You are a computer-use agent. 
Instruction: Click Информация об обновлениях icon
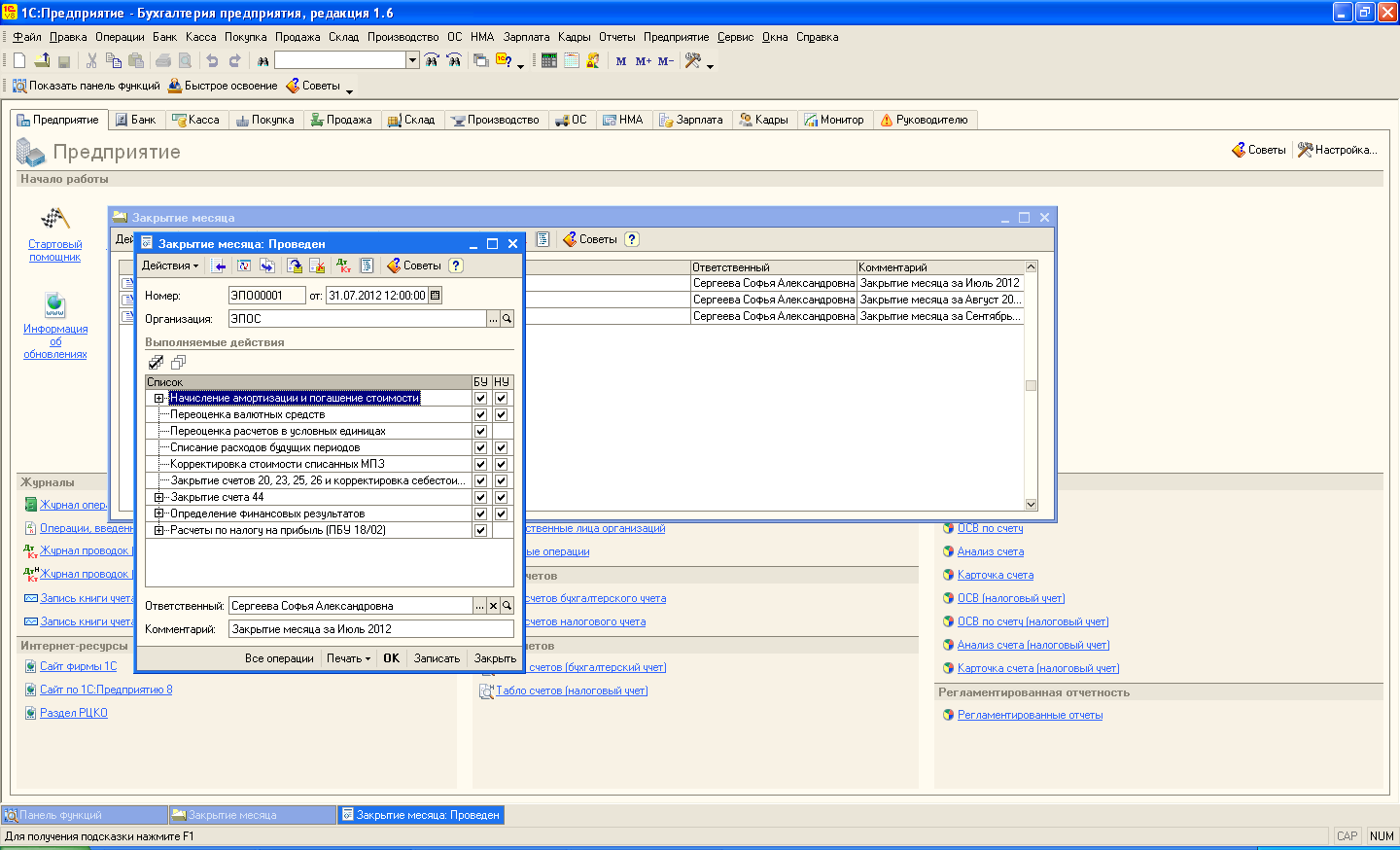point(55,304)
